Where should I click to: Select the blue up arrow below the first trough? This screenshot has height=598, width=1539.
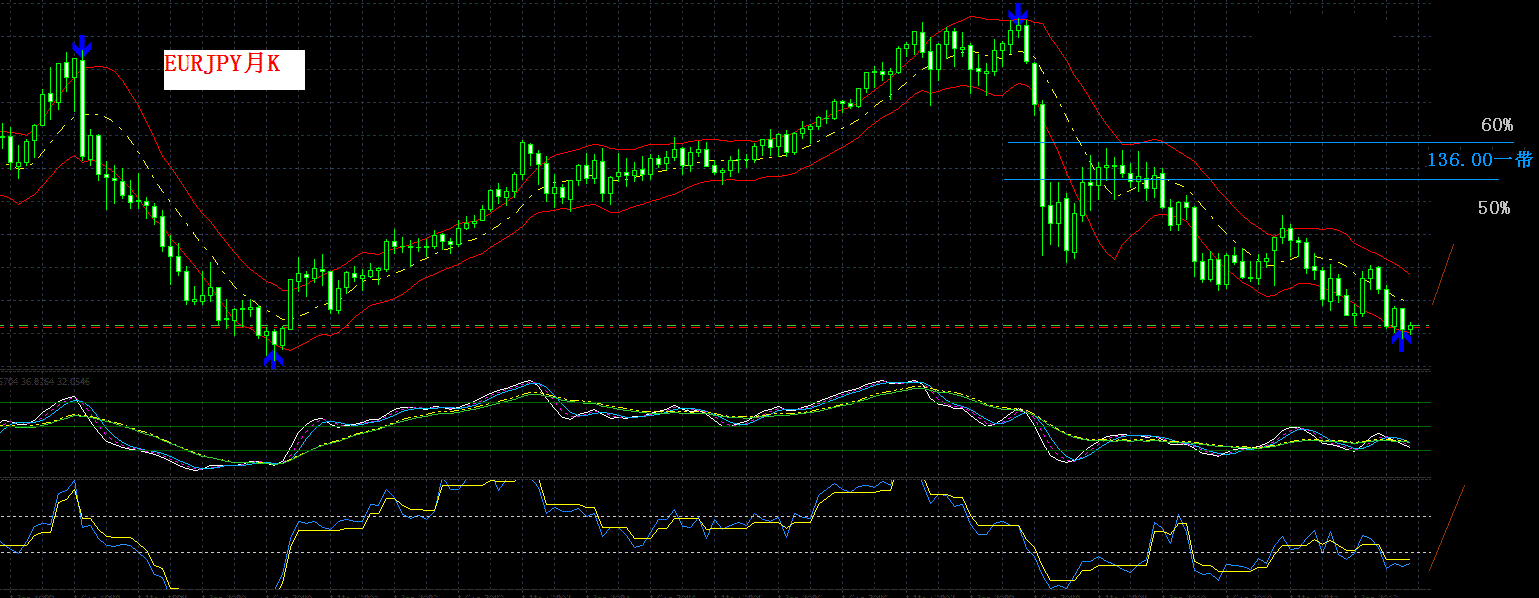[x=274, y=357]
